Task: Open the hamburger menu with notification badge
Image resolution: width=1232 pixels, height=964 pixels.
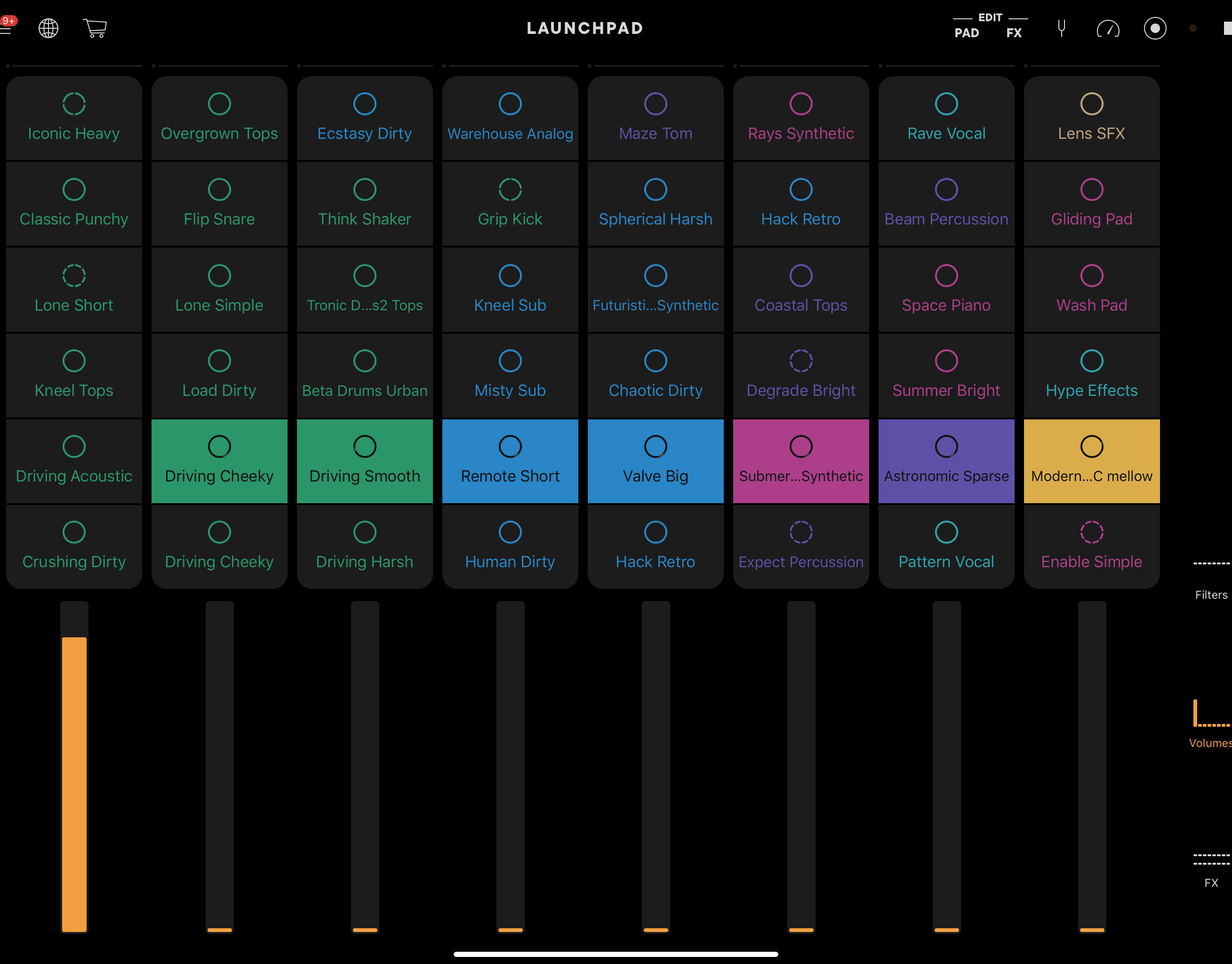Action: [7, 27]
